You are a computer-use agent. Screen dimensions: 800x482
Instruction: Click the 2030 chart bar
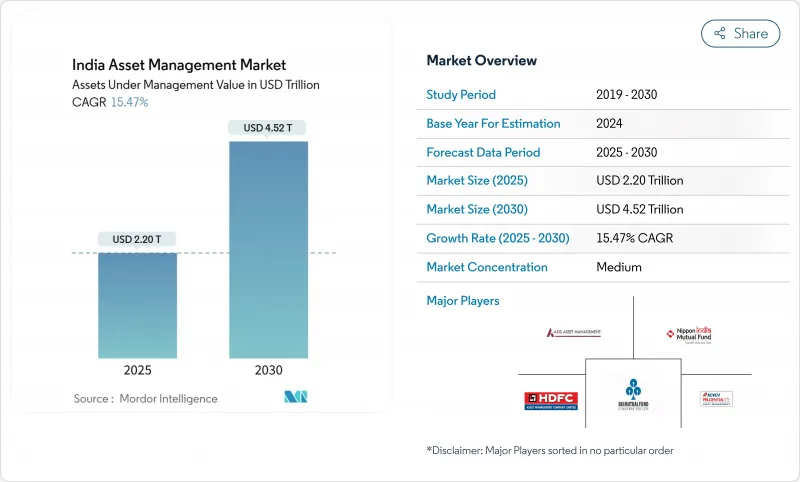[268, 249]
